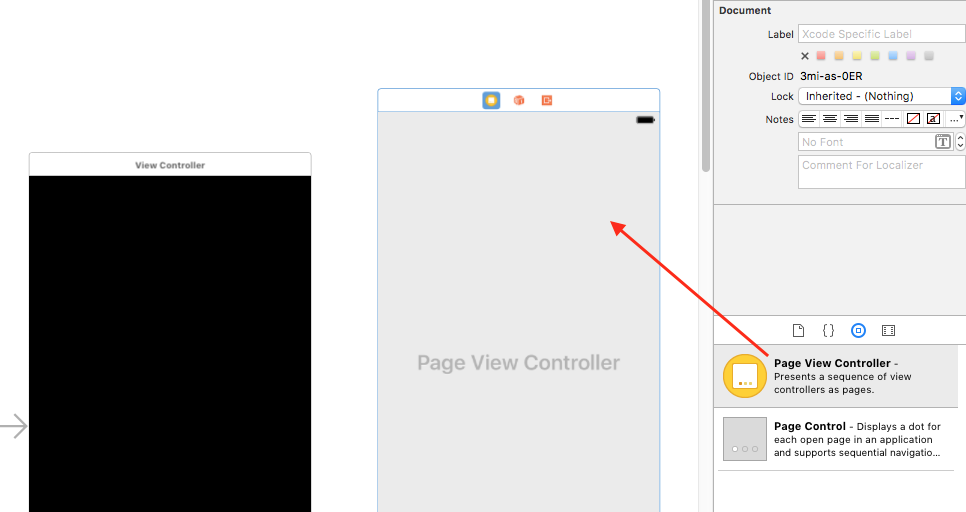Viewport: 966px width, 512px height.
Task: Open the Code Snippet library tab
Action: tap(829, 331)
